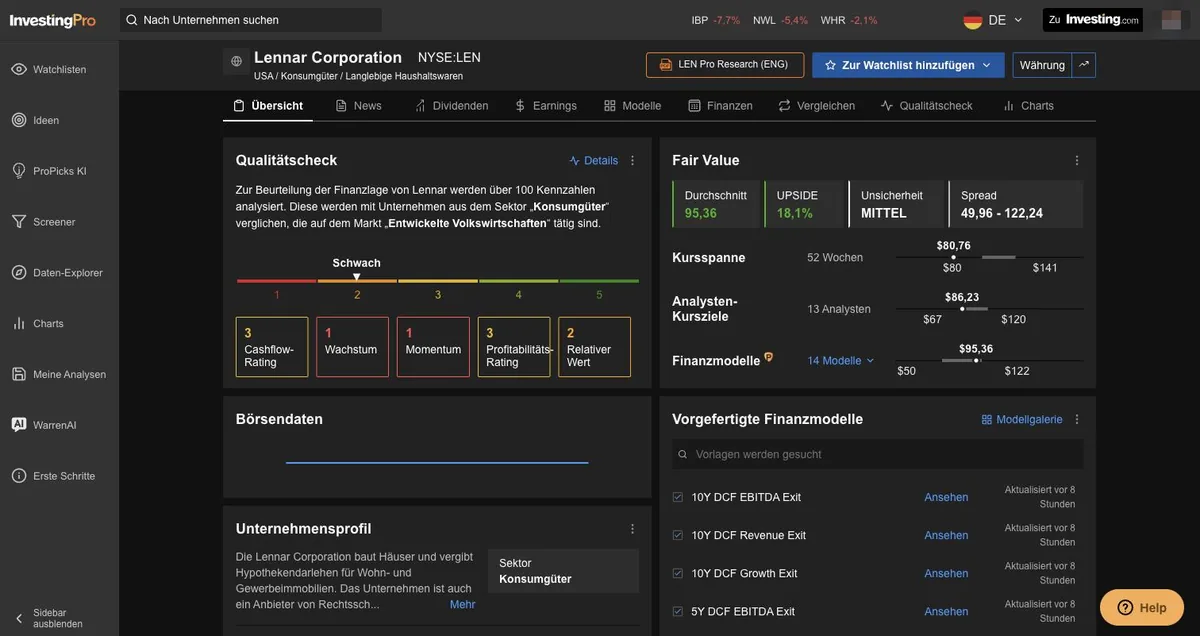This screenshot has width=1200, height=636.
Task: Focus the Nach Unternehmen suchen search field
Action: click(251, 20)
